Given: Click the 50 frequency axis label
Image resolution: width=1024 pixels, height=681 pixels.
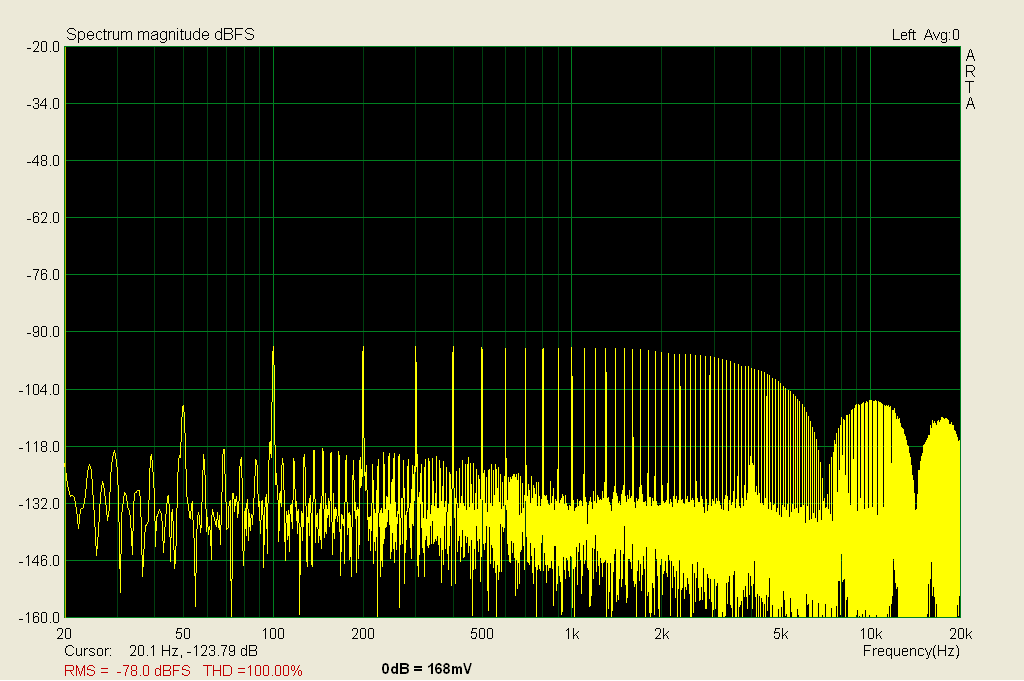Looking at the screenshot, I should click(x=183, y=634).
